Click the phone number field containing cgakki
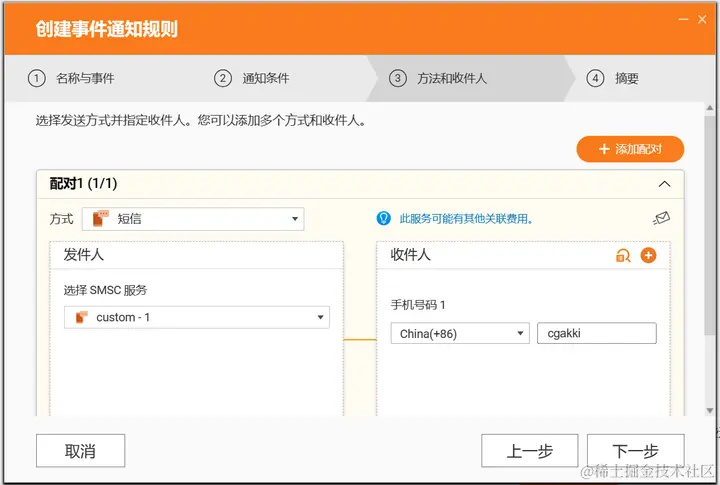This screenshot has height=485, width=720. pos(596,333)
